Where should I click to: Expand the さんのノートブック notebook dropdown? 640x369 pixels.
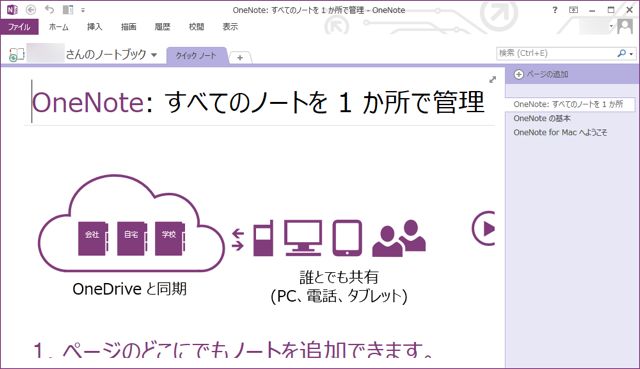[154, 55]
